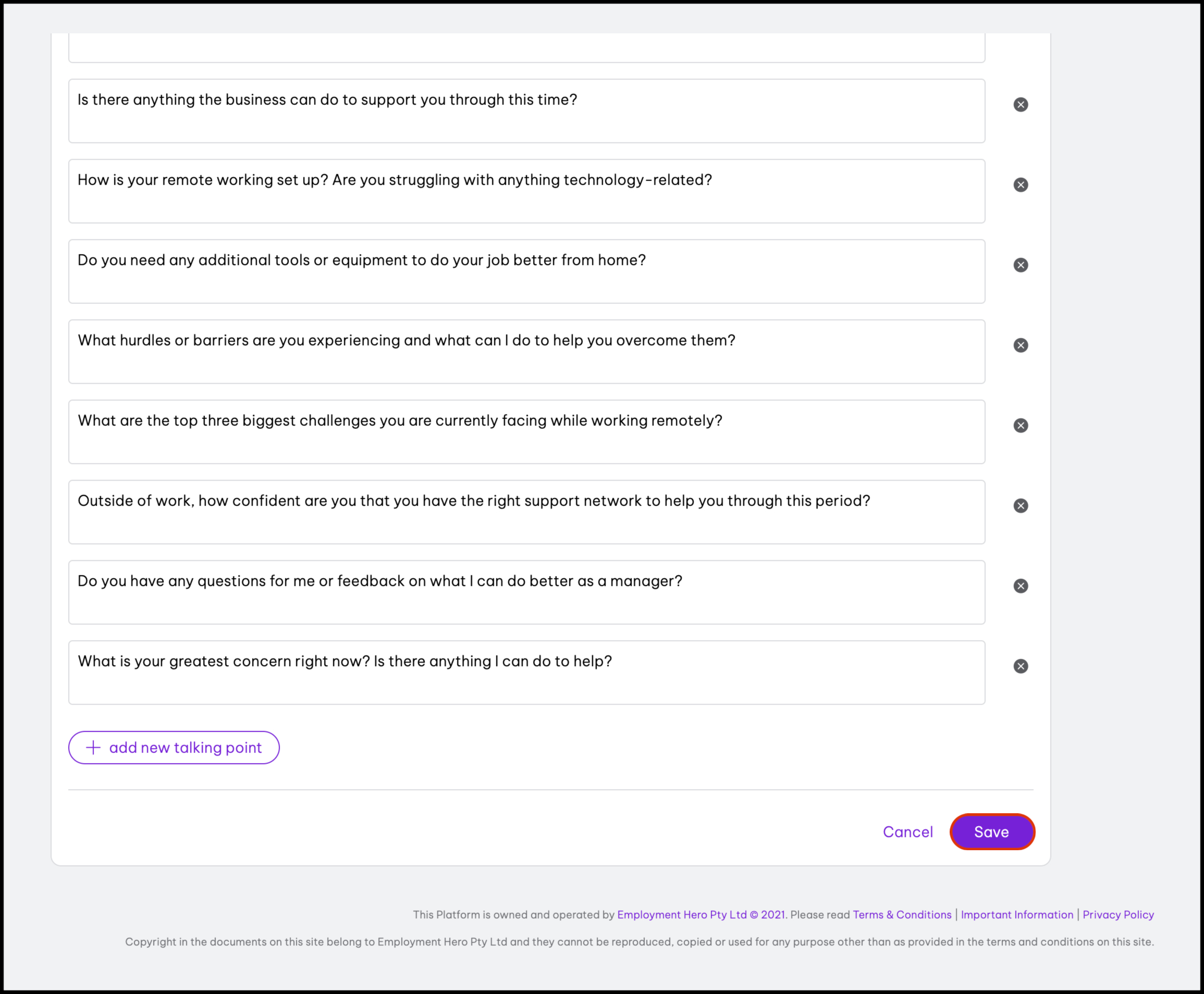Delete the support network talking point

click(1020, 505)
